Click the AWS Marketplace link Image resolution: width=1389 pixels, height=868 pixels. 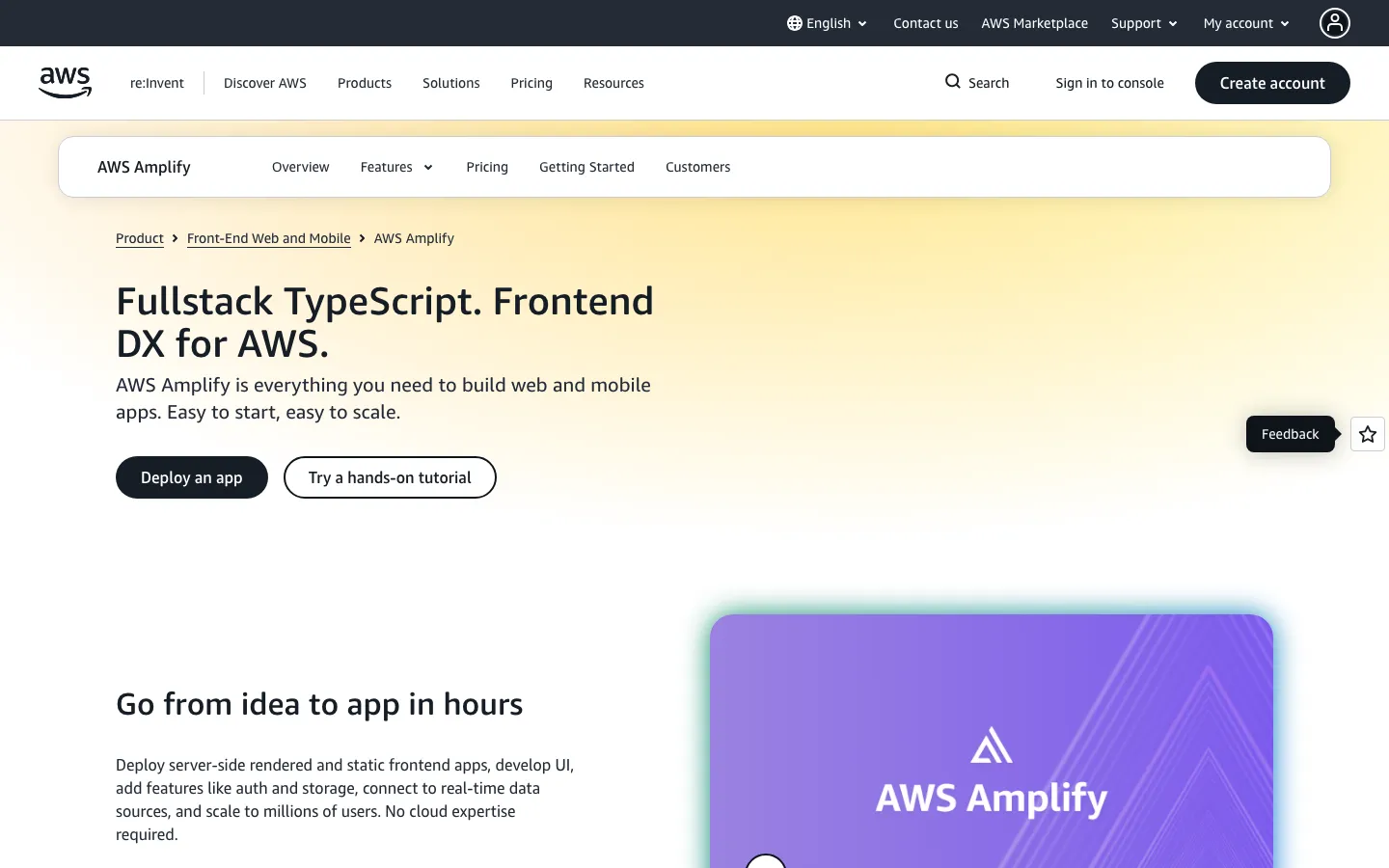coord(1035,23)
